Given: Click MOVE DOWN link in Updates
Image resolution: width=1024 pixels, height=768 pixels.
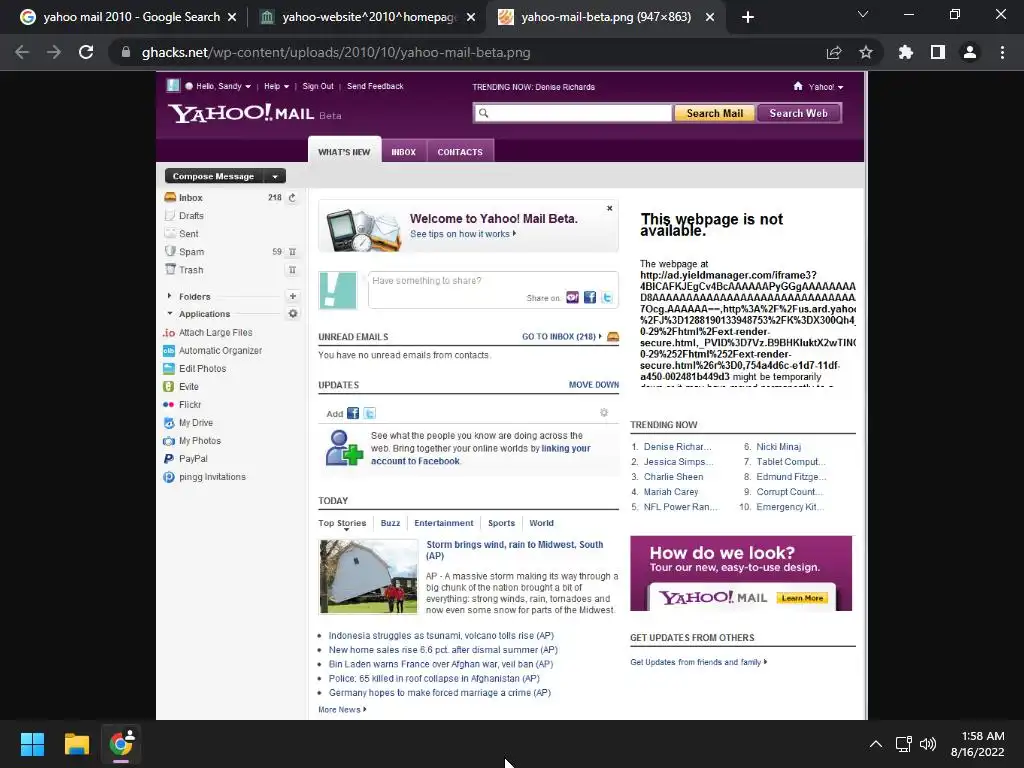Looking at the screenshot, I should 594,385.
